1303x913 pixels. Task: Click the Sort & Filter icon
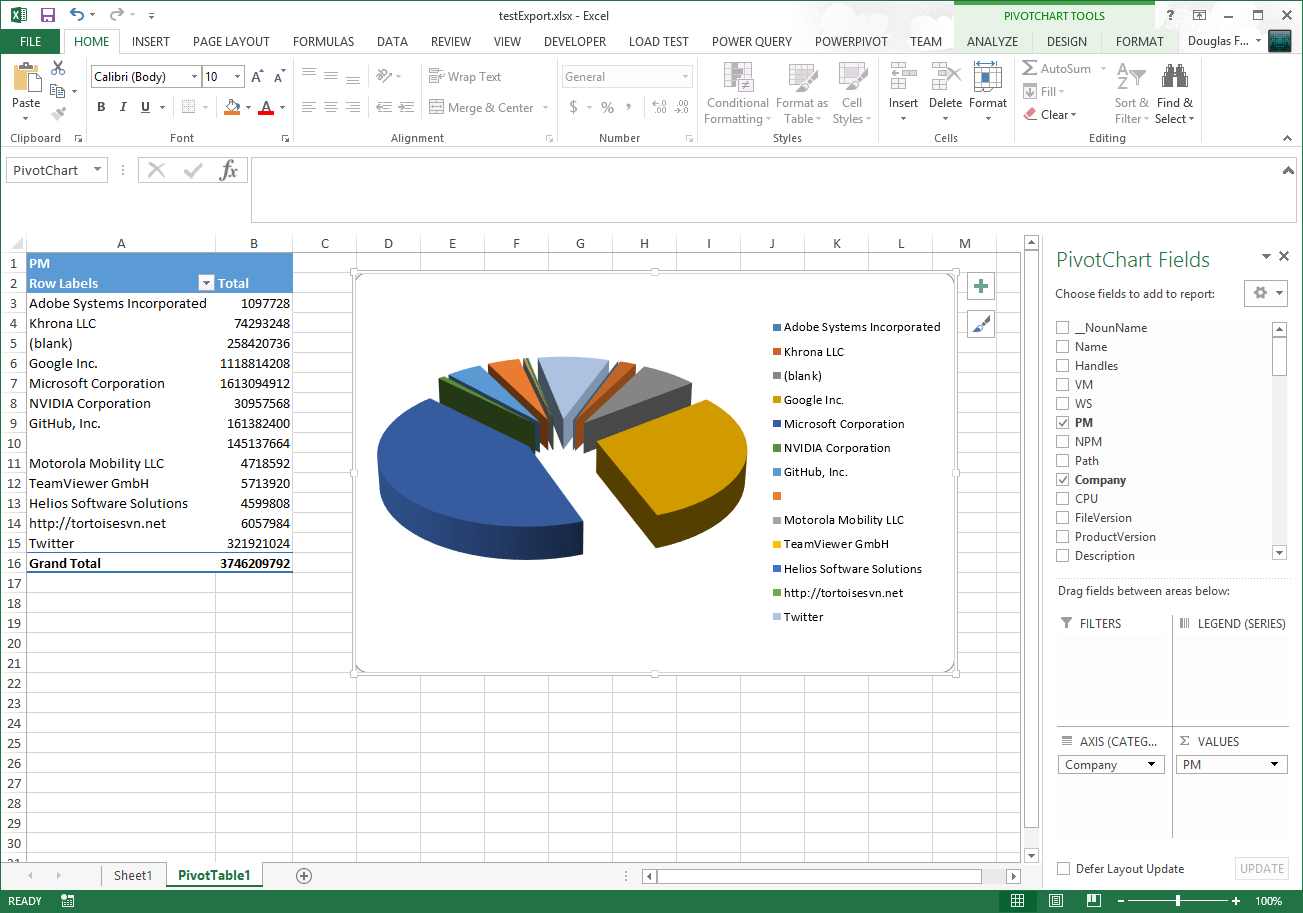coord(1131,77)
